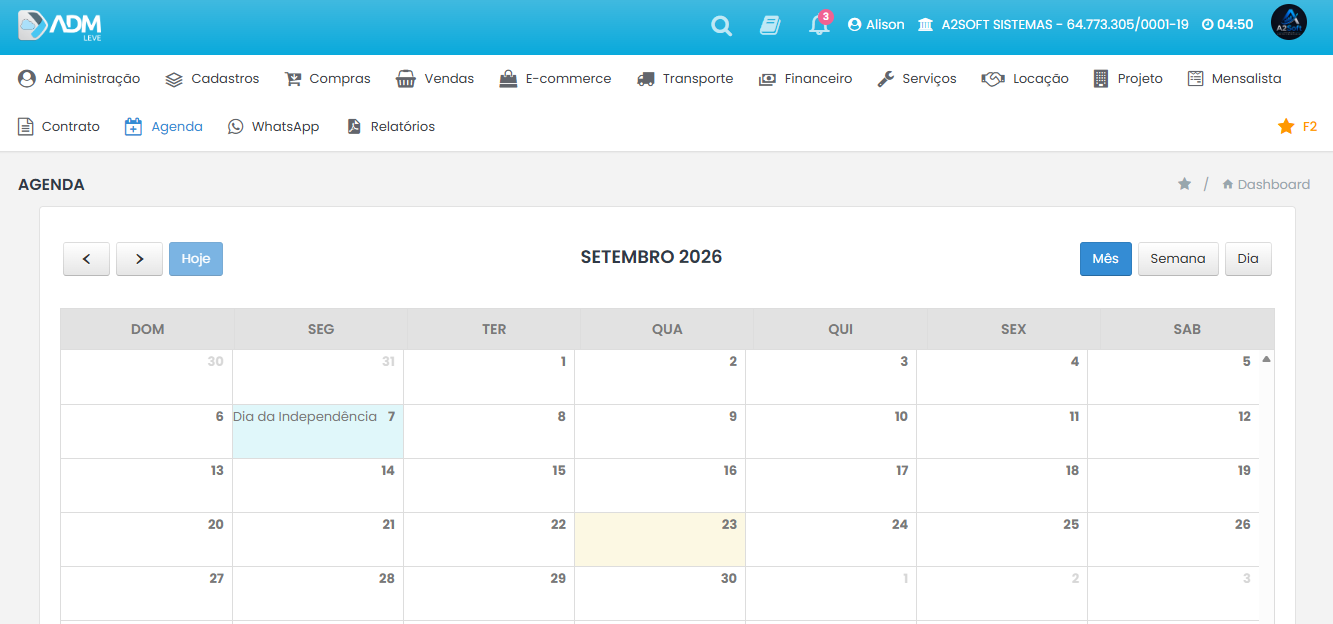Screen dimensions: 1333x624
Task: Open the Projeto menu
Action: coord(1128,79)
